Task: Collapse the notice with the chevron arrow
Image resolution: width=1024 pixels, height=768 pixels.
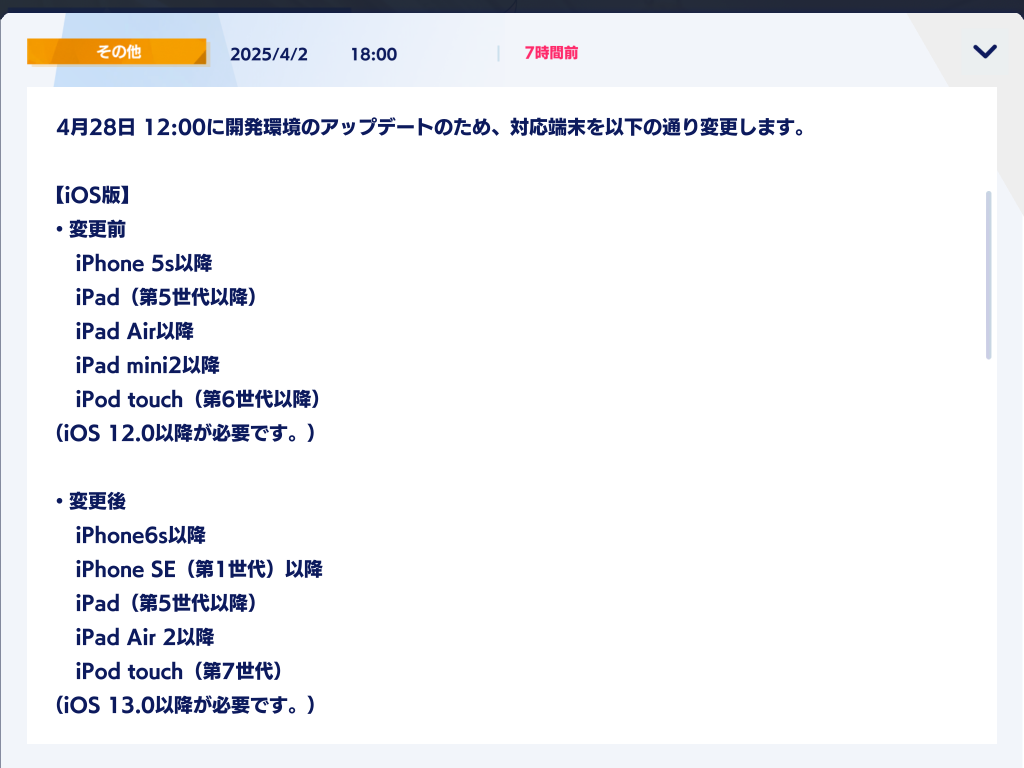Action: coord(985,52)
